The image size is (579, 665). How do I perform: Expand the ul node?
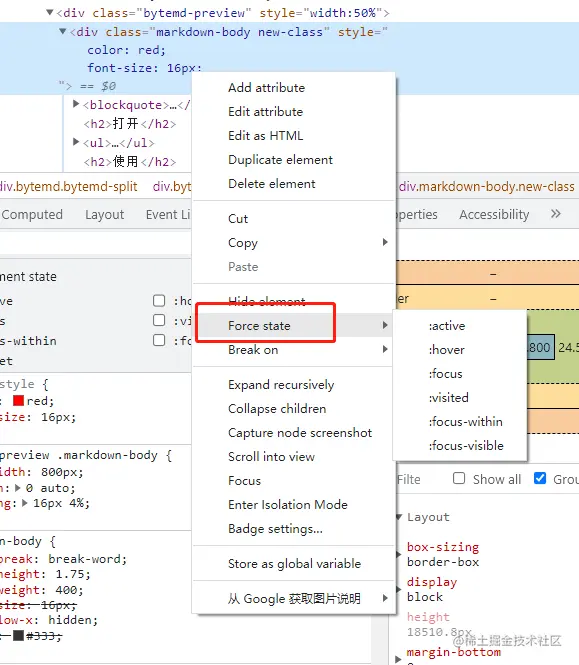click(x=76, y=142)
